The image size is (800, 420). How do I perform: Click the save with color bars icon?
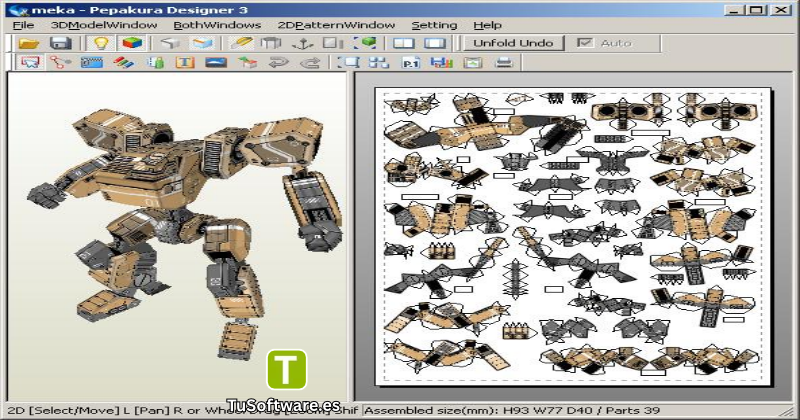tap(441, 63)
